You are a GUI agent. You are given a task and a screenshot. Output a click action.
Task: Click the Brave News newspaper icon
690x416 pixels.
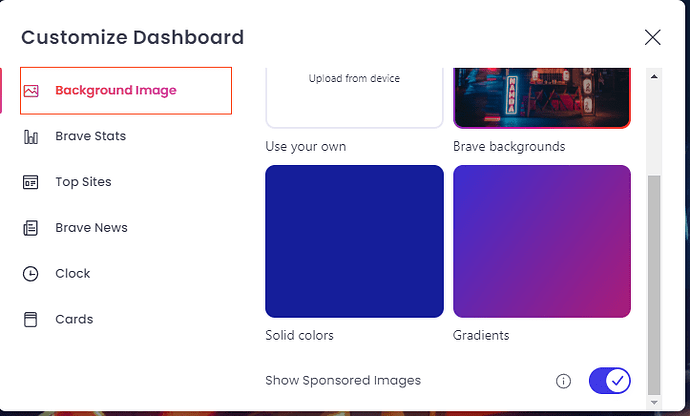pyautogui.click(x=31, y=228)
